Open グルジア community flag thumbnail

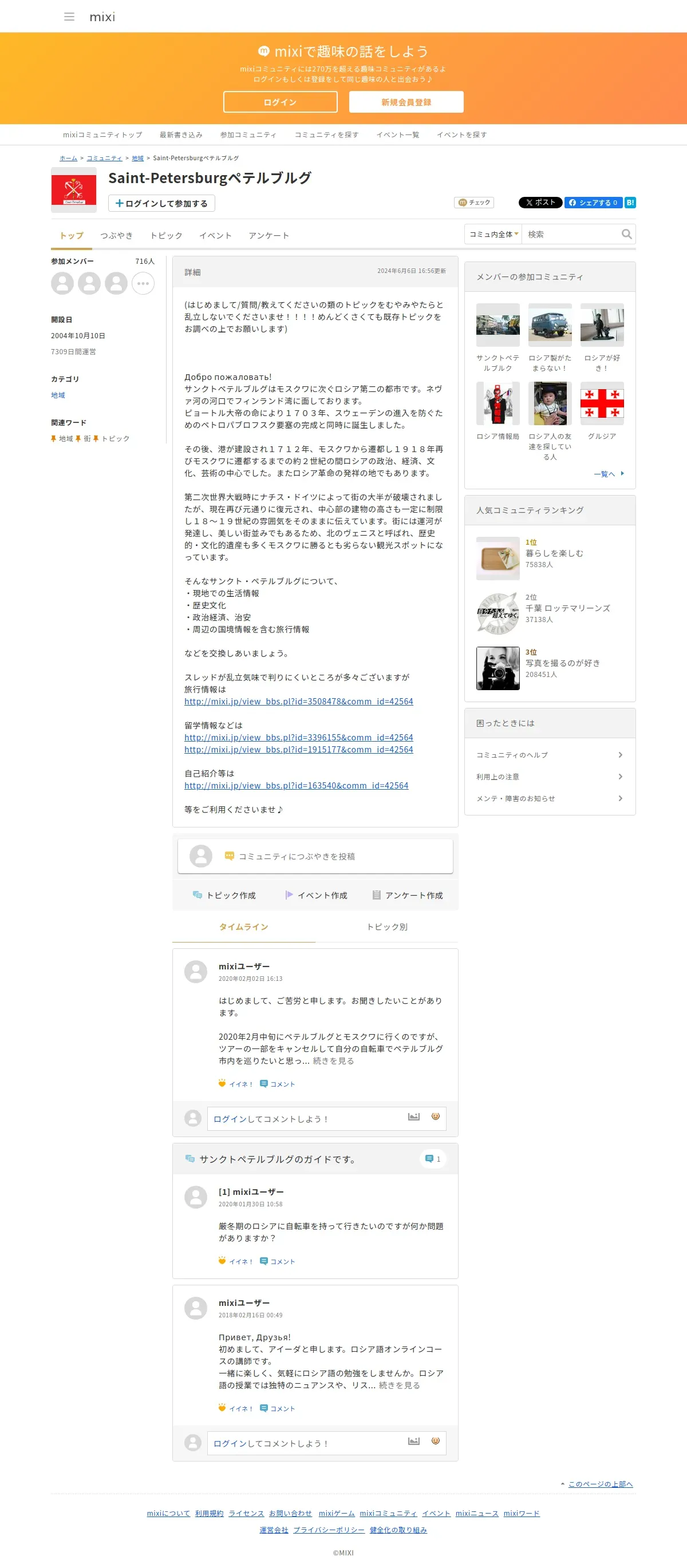pos(602,403)
